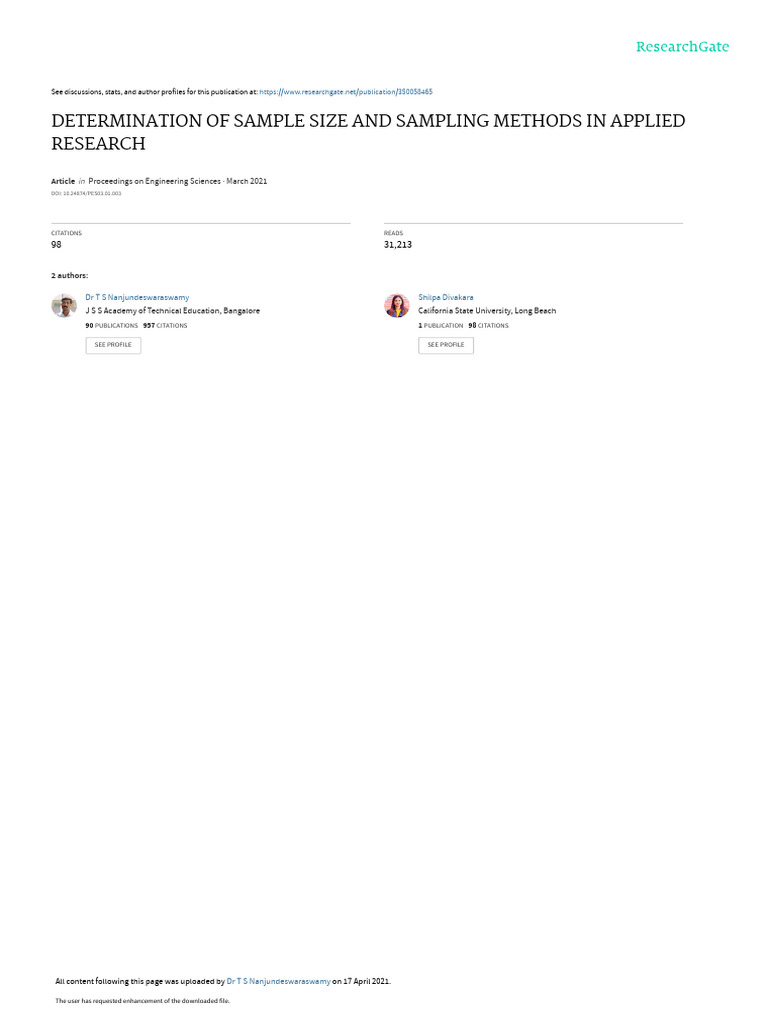Click the 98 Citations stat under Shilpa Divakara
This screenshot has height=1024, width=768.
coord(488,325)
